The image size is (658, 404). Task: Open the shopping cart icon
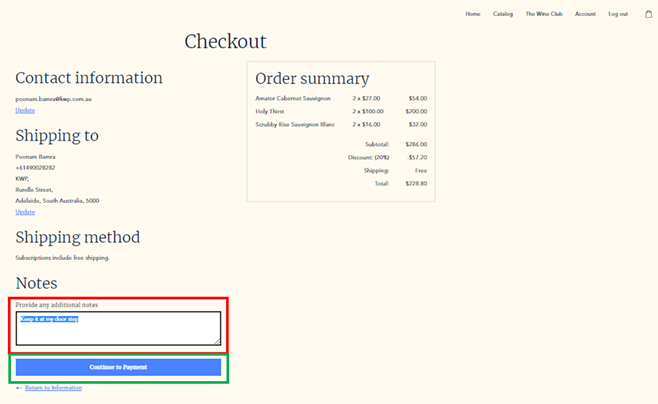[648, 14]
